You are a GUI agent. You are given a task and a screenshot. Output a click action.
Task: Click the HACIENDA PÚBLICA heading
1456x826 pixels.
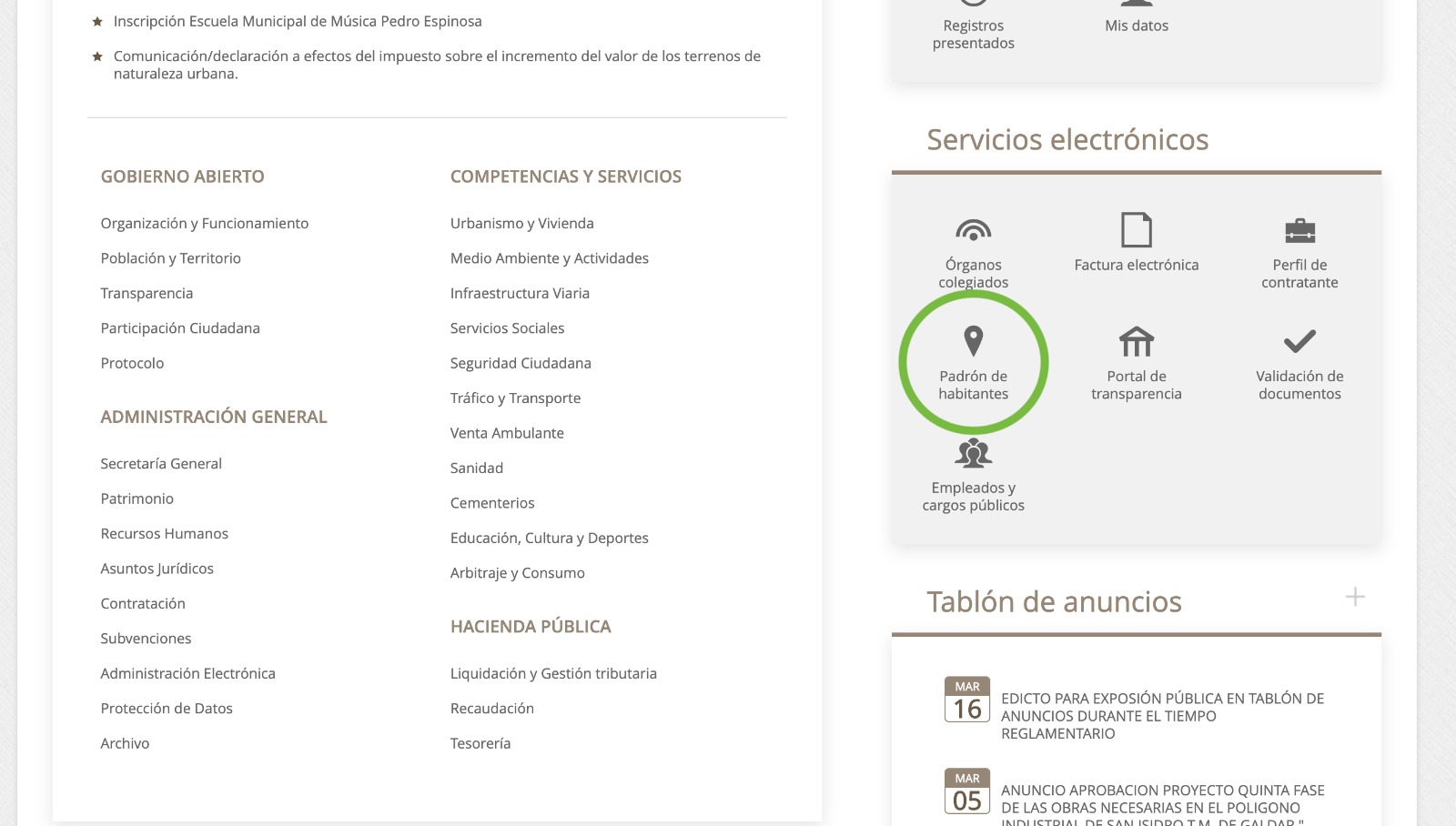(x=531, y=627)
